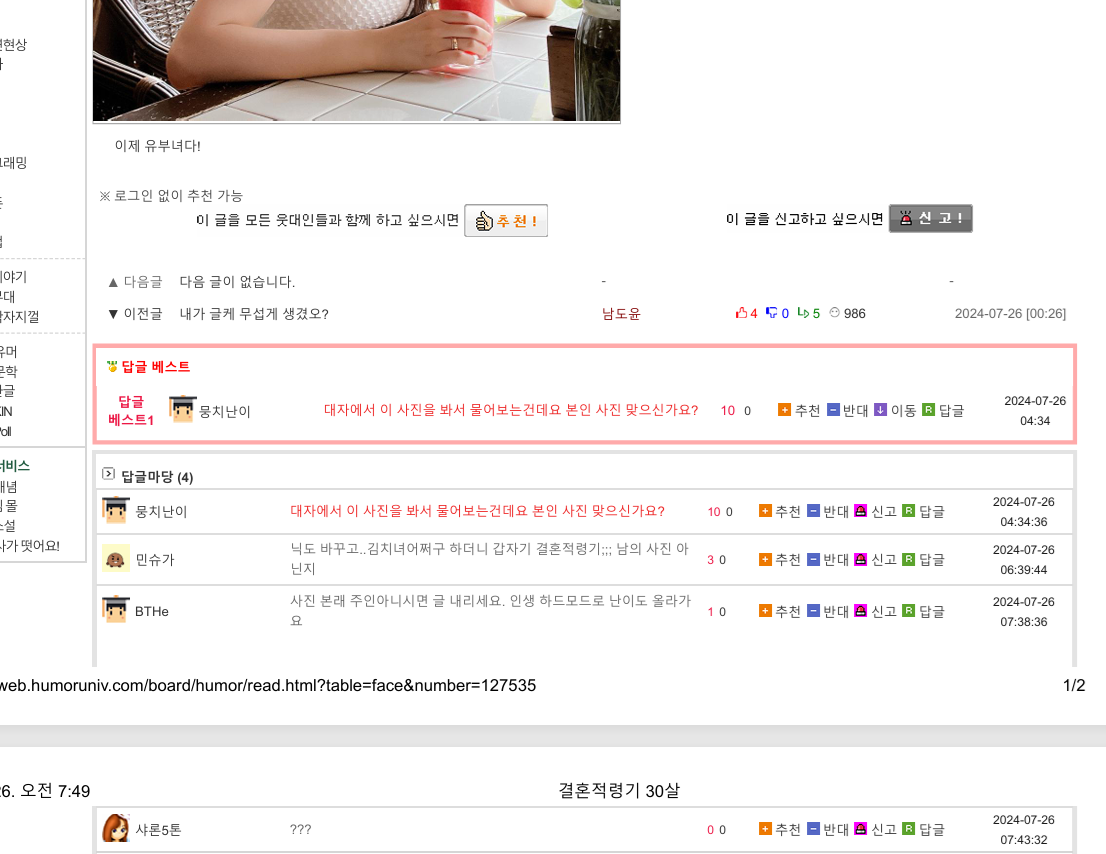Open previous post 내가 글케 무섭게 생겼오?
Screen dimensions: 1106x854
click(x=254, y=314)
